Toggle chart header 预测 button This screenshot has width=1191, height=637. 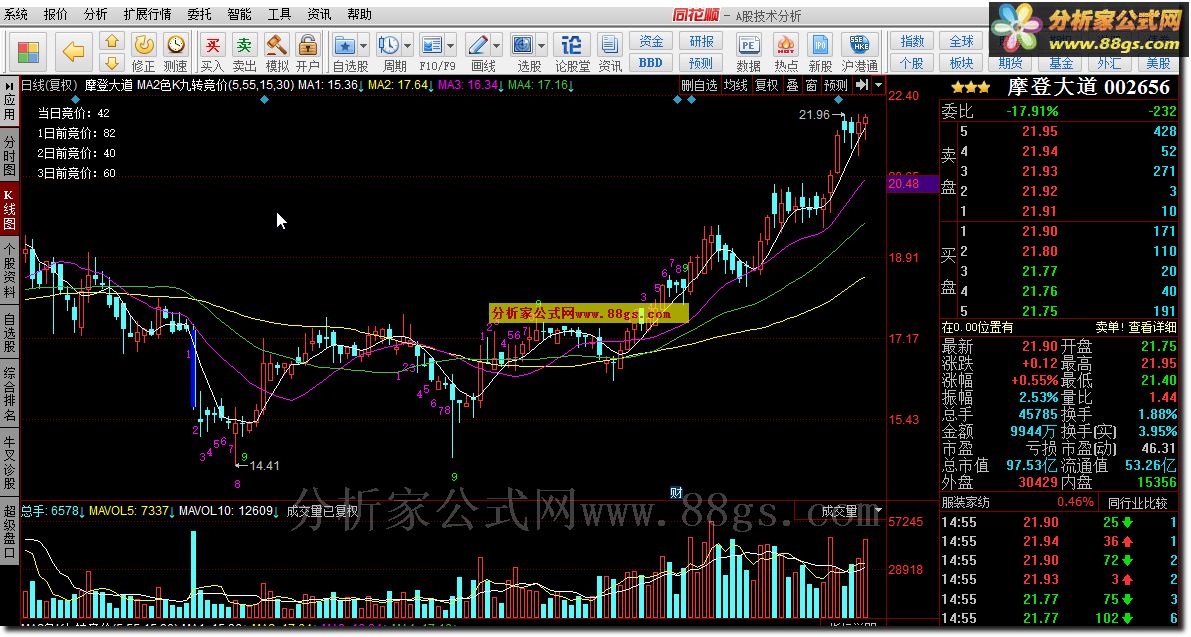836,85
